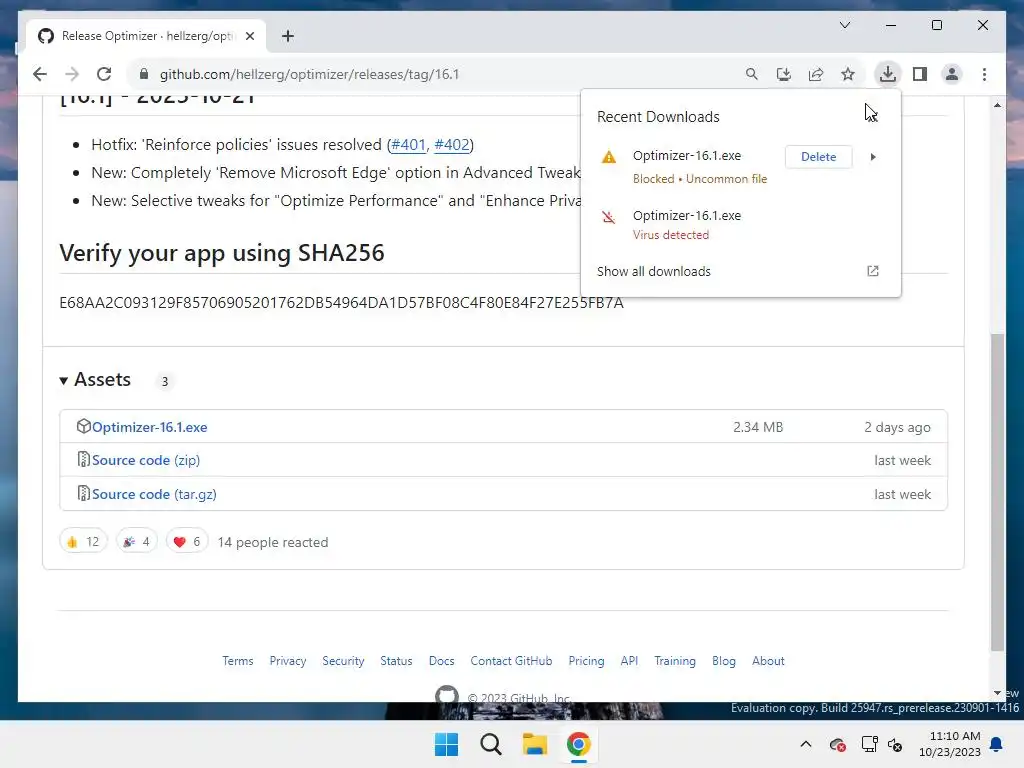The height and width of the screenshot is (768, 1024).
Task: Click the OneDrive cloud error icon in tray
Action: click(837, 744)
